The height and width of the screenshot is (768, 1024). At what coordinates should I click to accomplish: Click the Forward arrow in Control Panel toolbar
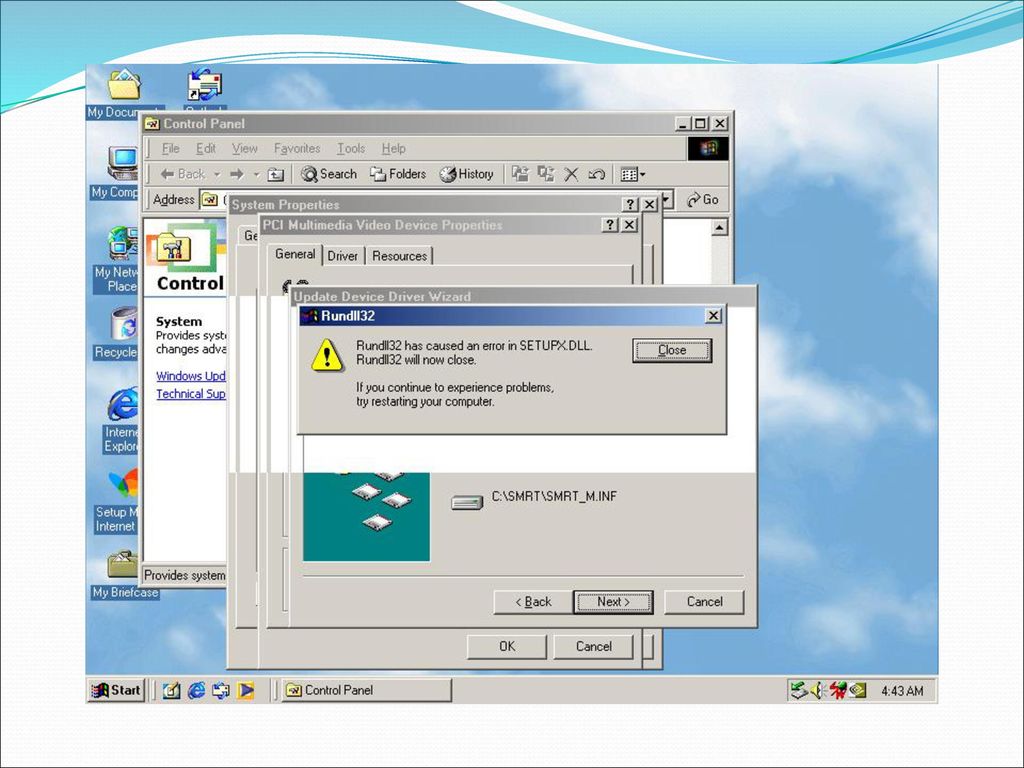[x=236, y=174]
